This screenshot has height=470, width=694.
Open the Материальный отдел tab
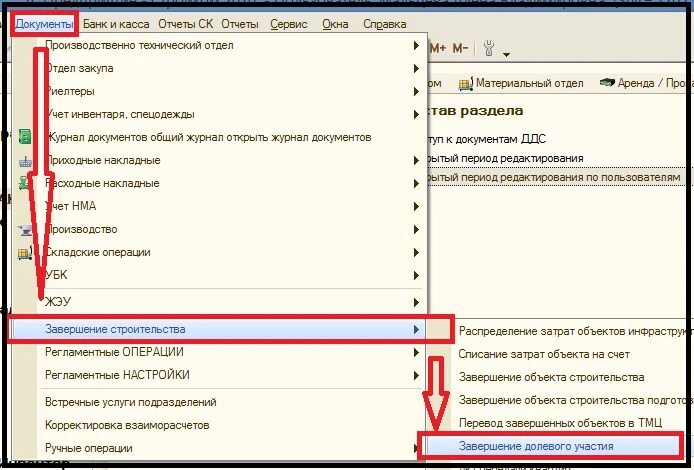521,83
